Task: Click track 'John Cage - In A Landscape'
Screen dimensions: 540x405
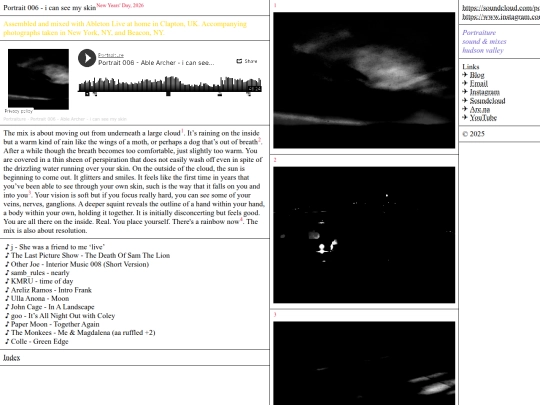Action: [52, 307]
